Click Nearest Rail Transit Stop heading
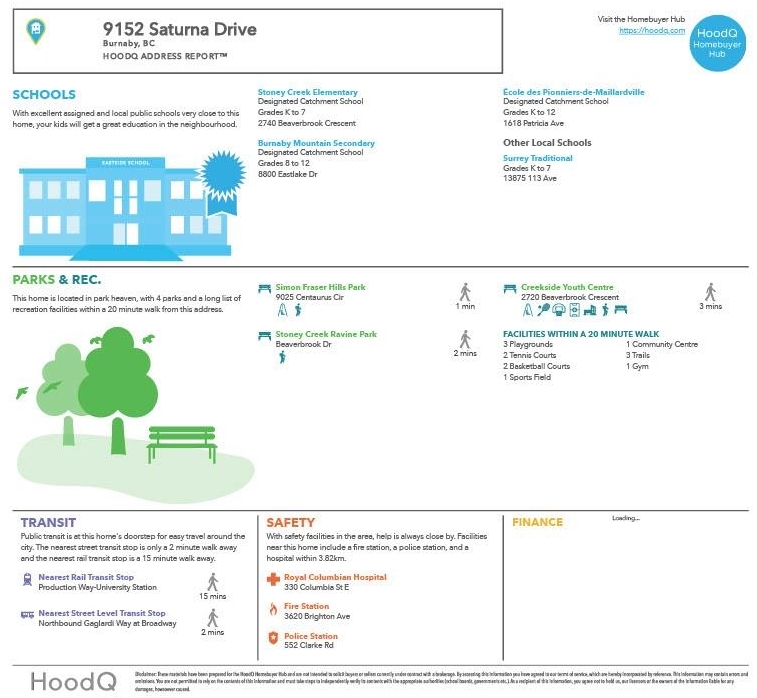The width and height of the screenshot is (757, 698). coord(86,577)
